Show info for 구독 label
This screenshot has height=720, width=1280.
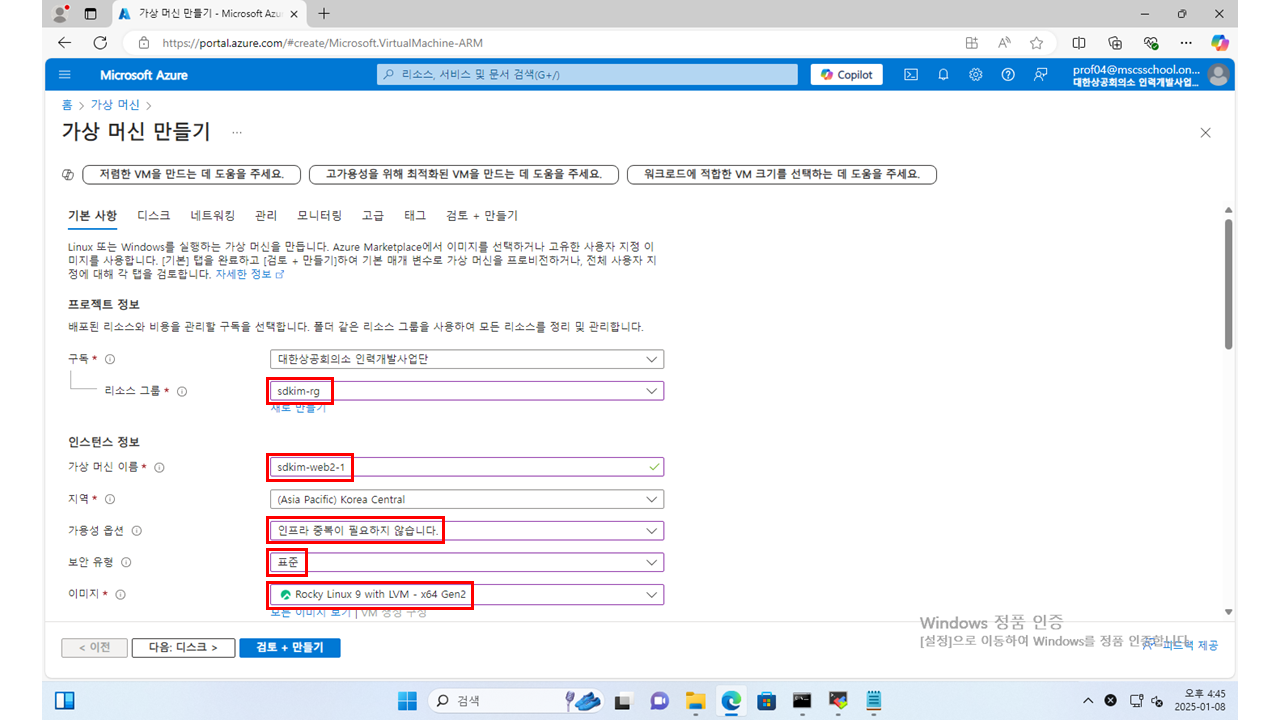(110, 359)
